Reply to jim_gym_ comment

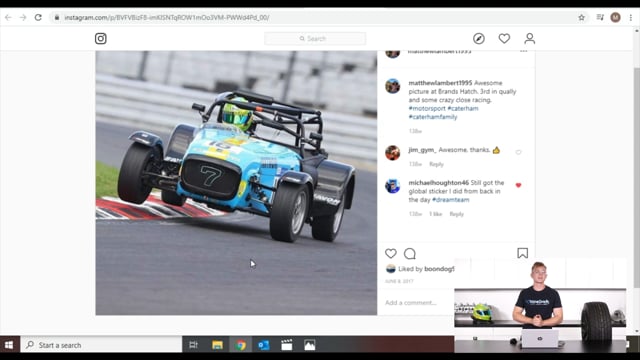click(436, 164)
